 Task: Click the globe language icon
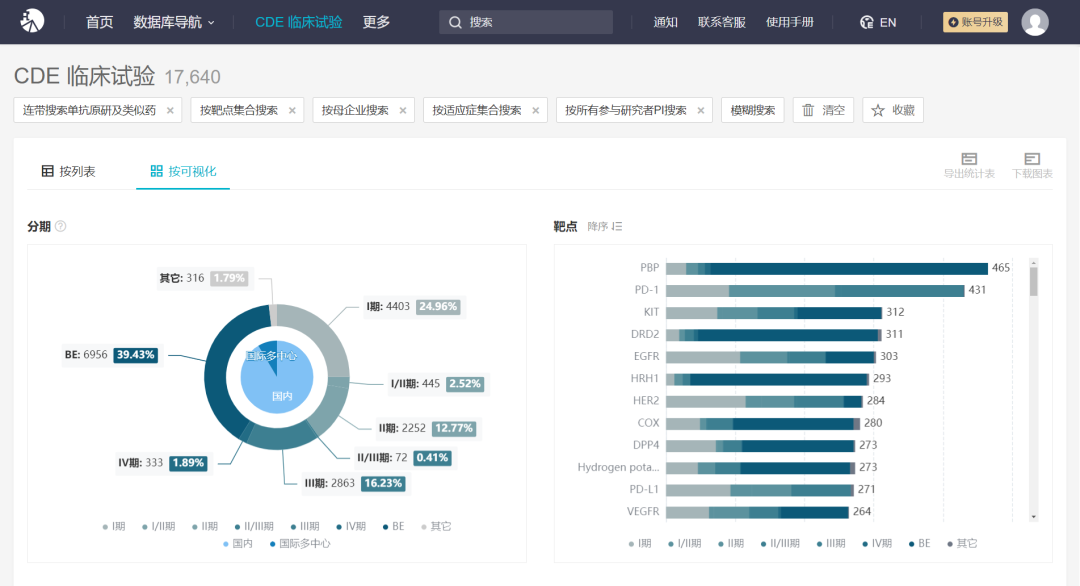tap(866, 22)
